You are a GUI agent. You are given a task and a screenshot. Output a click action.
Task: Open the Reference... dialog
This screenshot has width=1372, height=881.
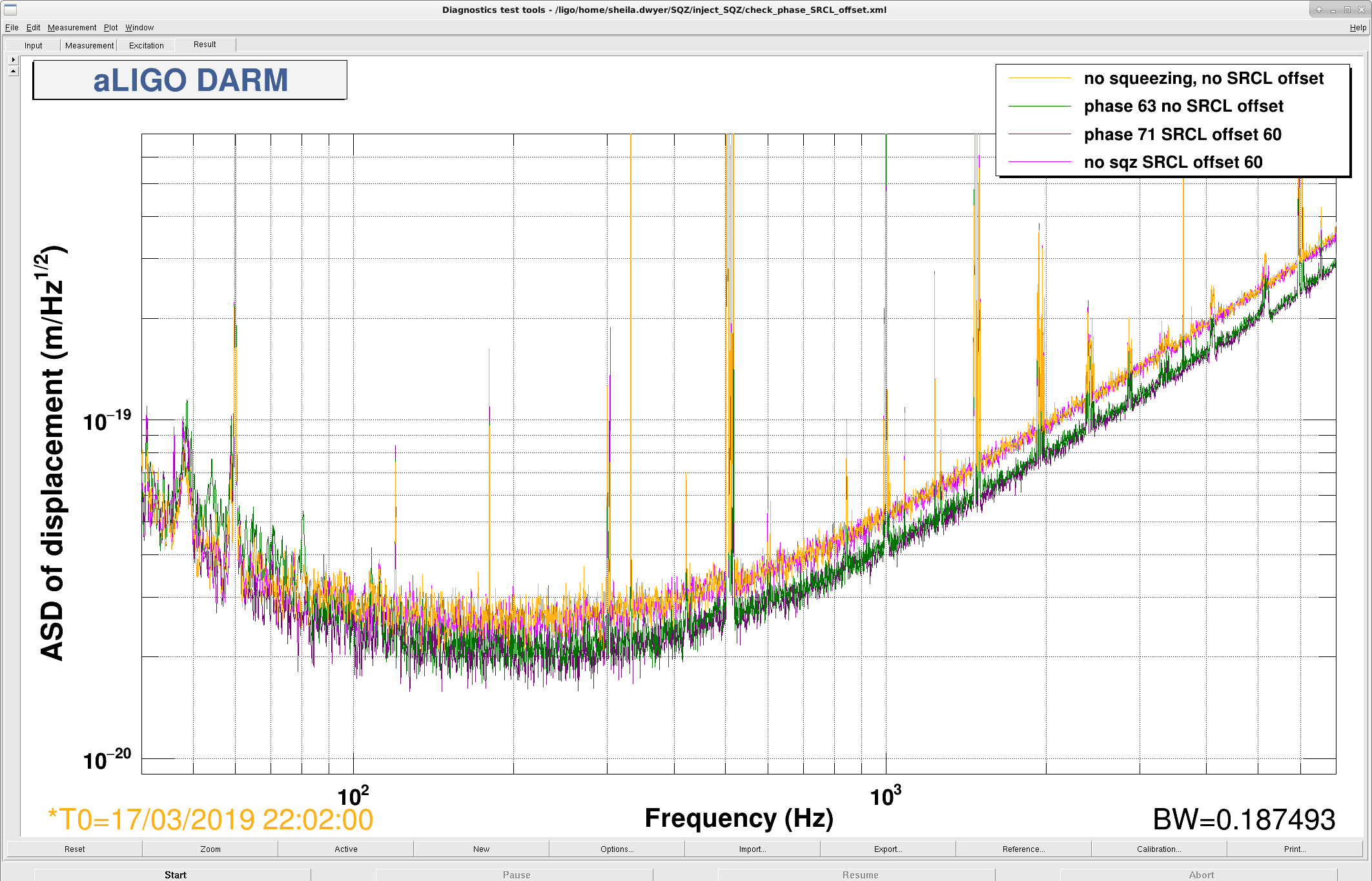pyautogui.click(x=1024, y=849)
